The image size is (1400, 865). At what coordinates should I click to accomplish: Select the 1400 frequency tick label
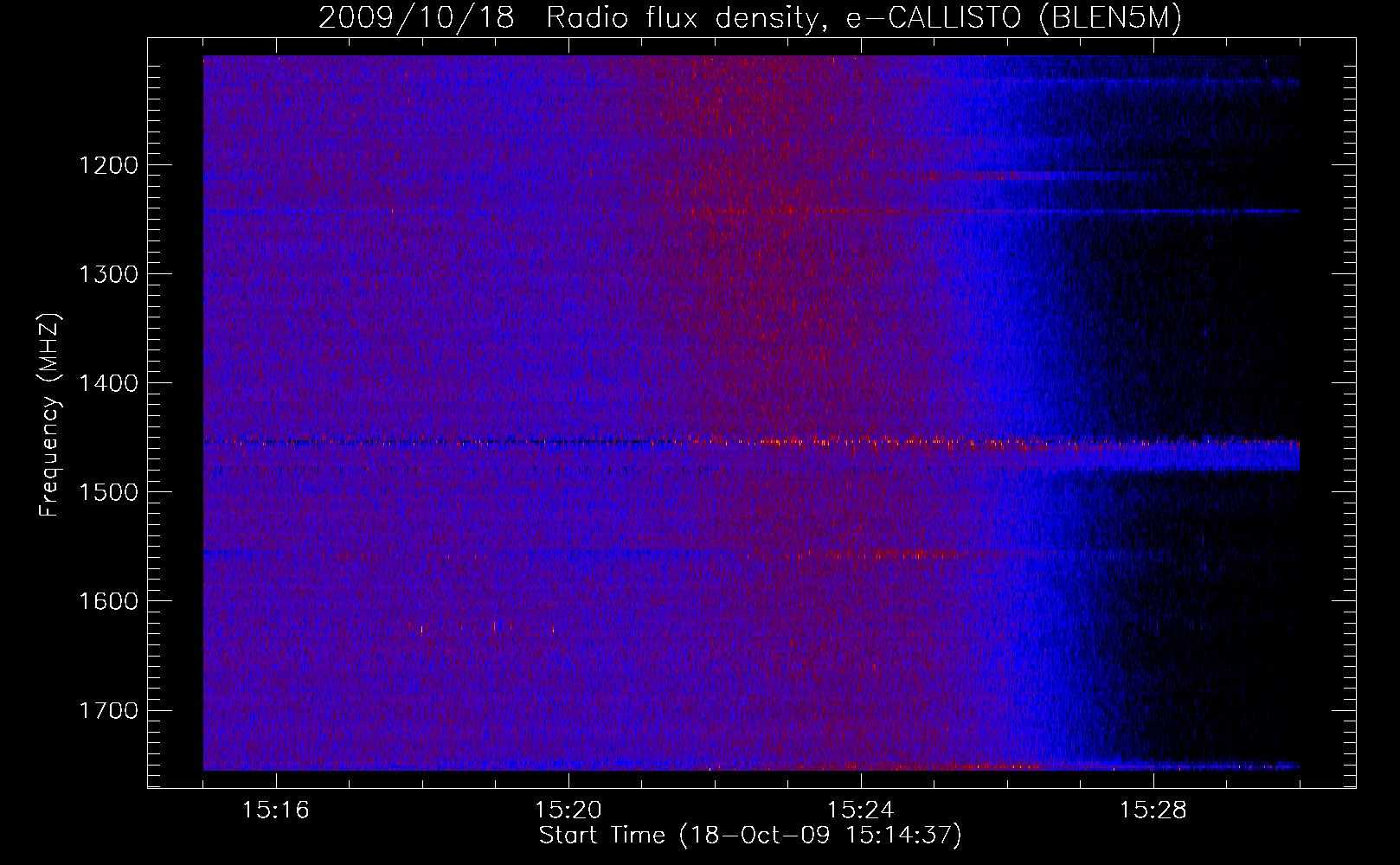108,383
